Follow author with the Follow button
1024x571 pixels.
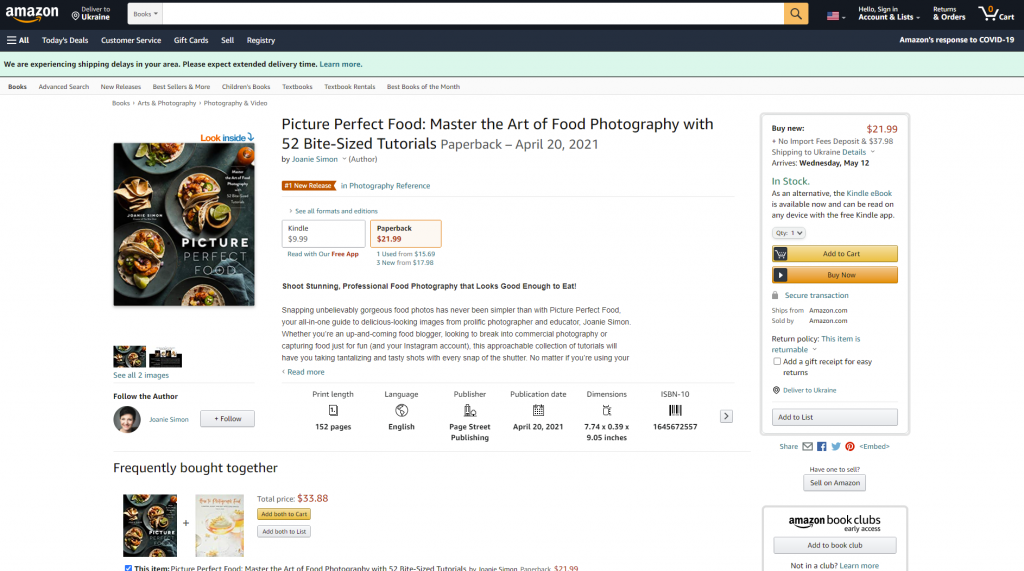[x=227, y=419]
